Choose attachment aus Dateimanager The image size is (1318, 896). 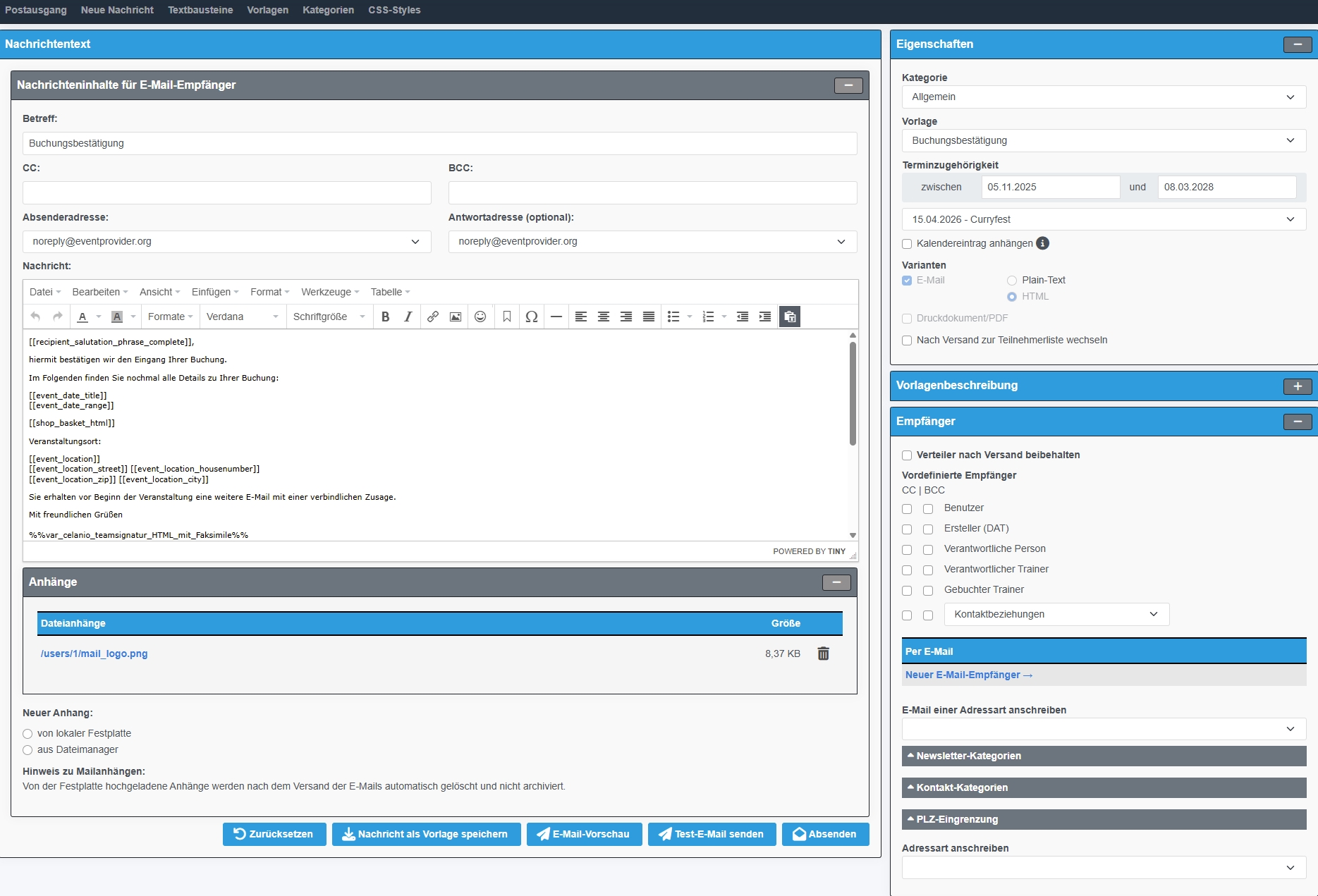tap(28, 750)
